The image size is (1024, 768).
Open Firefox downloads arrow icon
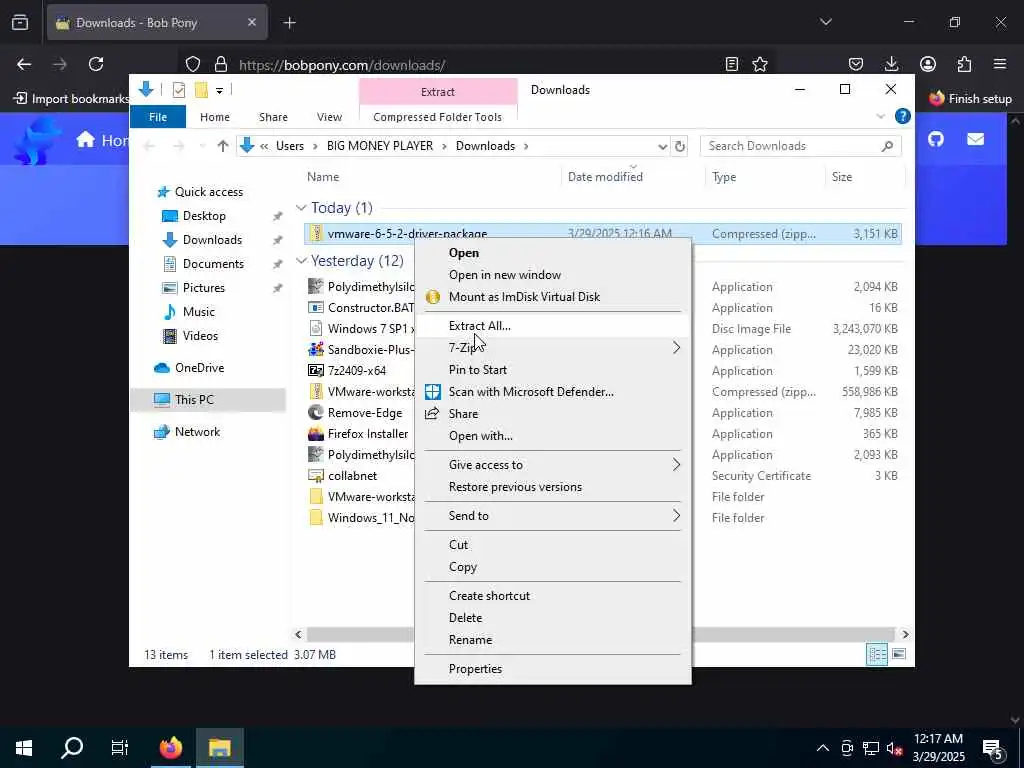[891, 64]
